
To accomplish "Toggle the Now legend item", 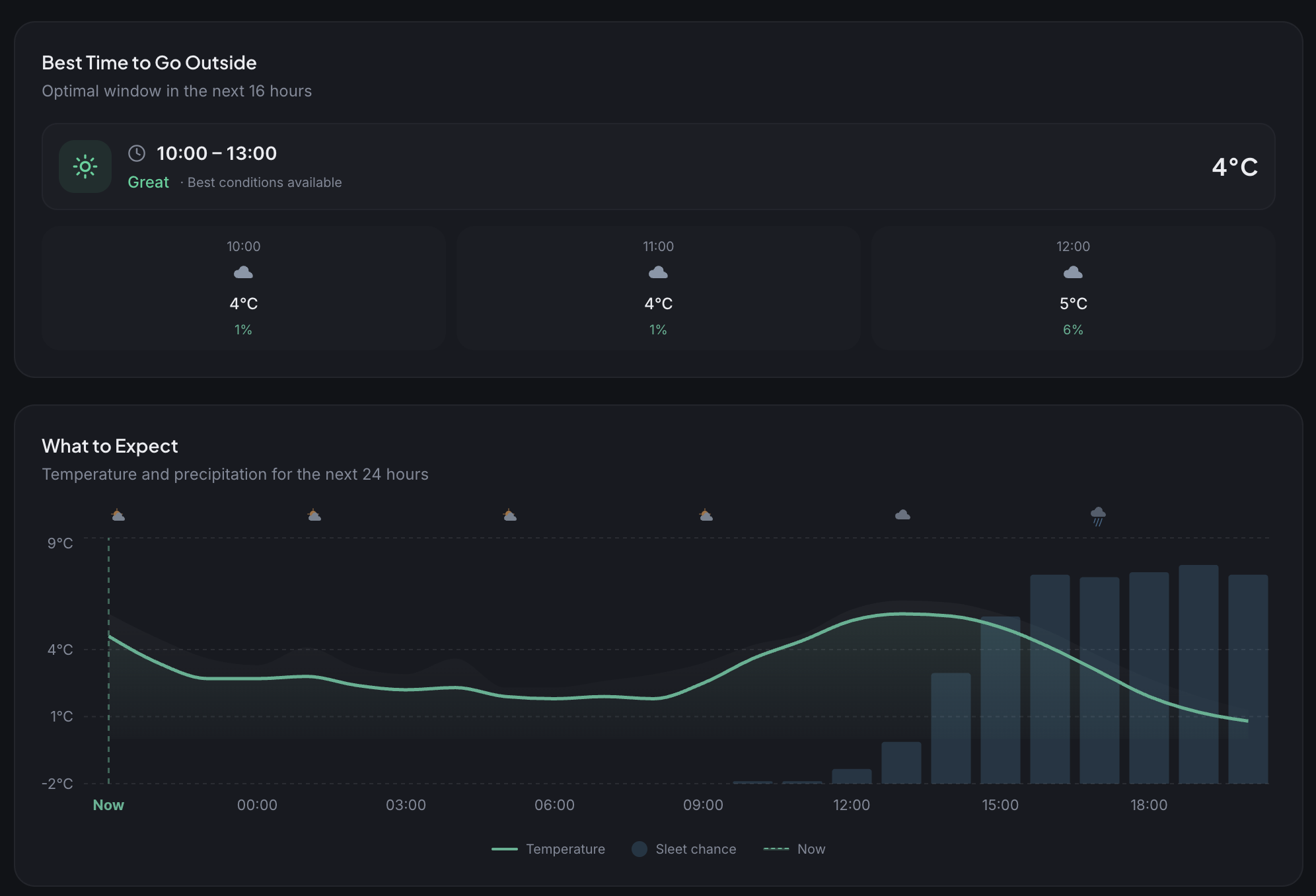I will (x=811, y=849).
